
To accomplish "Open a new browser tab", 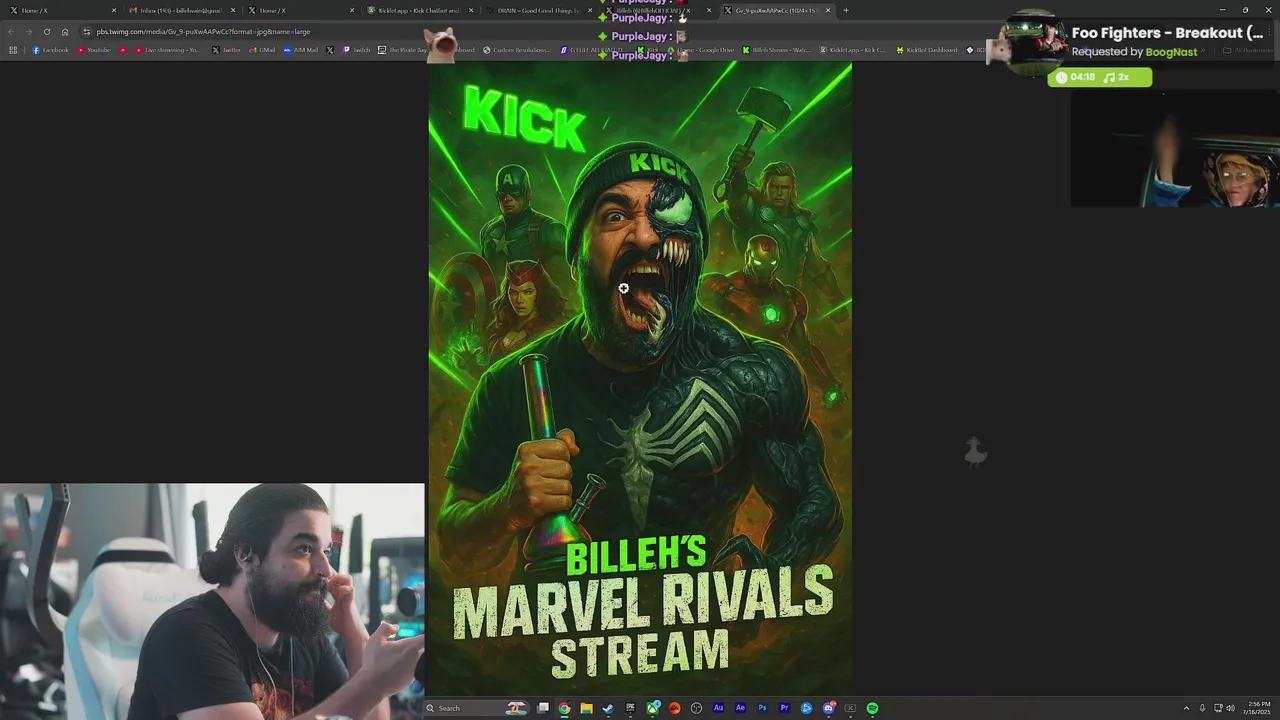I will pos(846,10).
